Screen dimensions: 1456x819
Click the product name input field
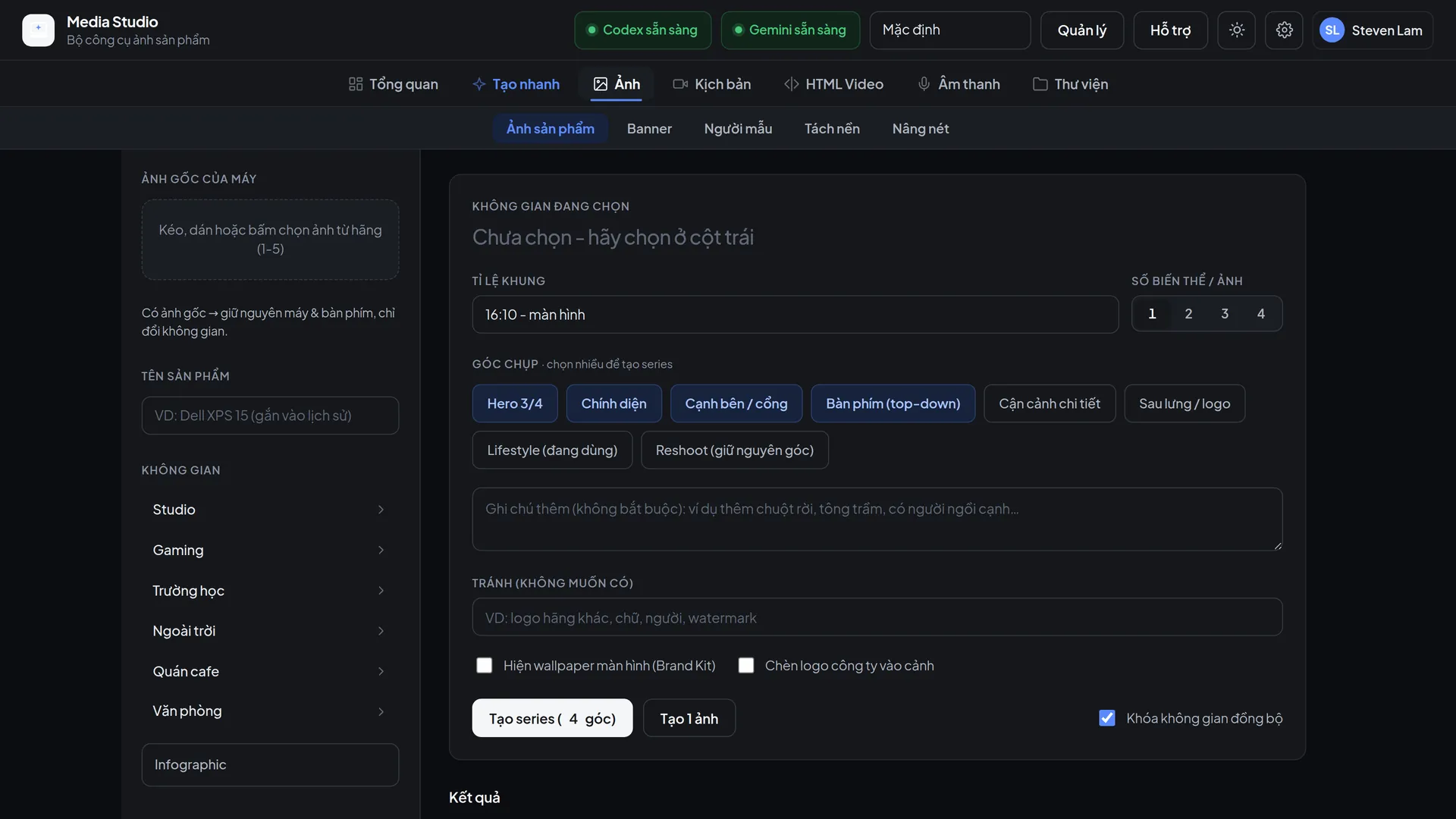coord(270,416)
